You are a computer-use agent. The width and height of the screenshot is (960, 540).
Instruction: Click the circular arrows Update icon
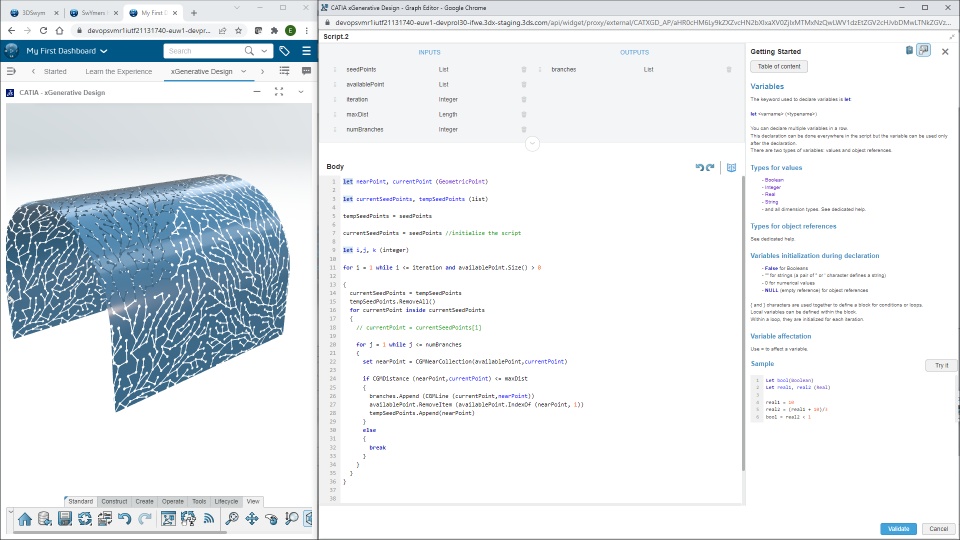84,519
